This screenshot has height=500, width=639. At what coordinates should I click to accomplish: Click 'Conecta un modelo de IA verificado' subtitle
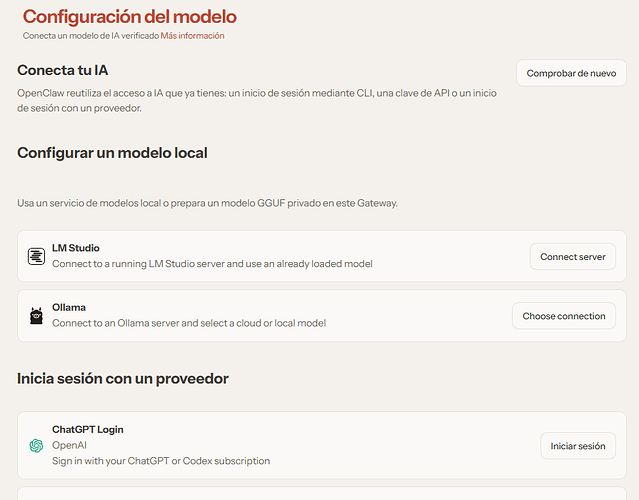coord(90,36)
